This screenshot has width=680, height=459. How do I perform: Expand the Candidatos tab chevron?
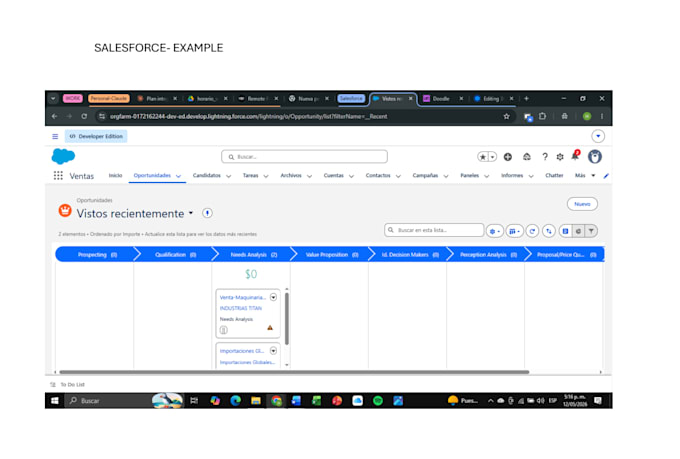(229, 176)
